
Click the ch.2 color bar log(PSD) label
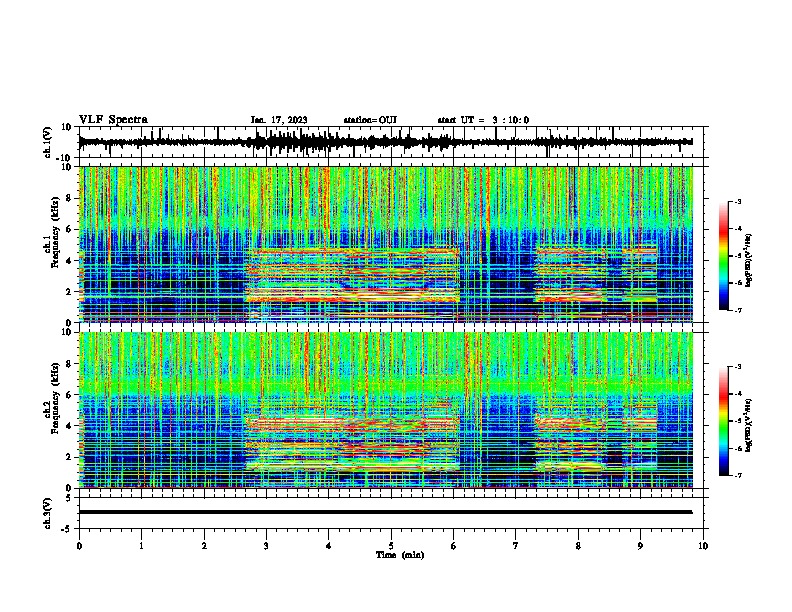tap(748, 425)
